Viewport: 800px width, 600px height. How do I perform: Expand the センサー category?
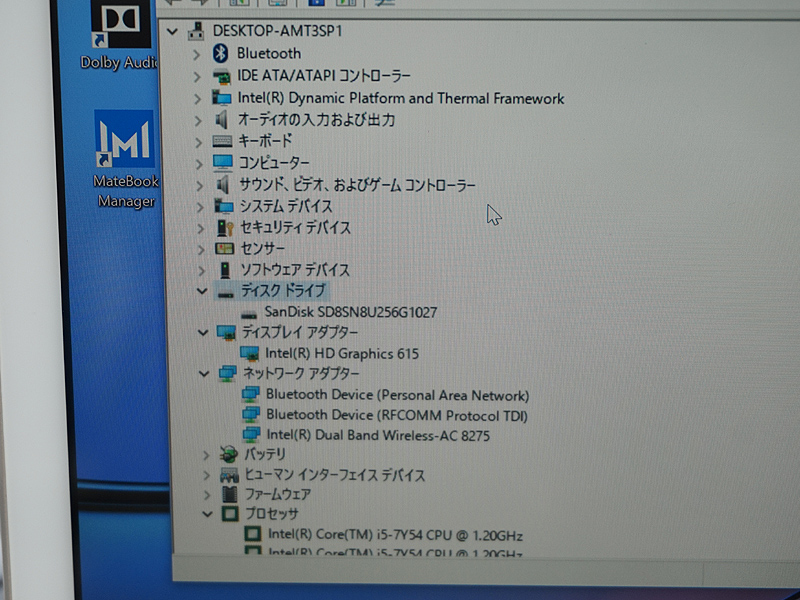coord(201,249)
